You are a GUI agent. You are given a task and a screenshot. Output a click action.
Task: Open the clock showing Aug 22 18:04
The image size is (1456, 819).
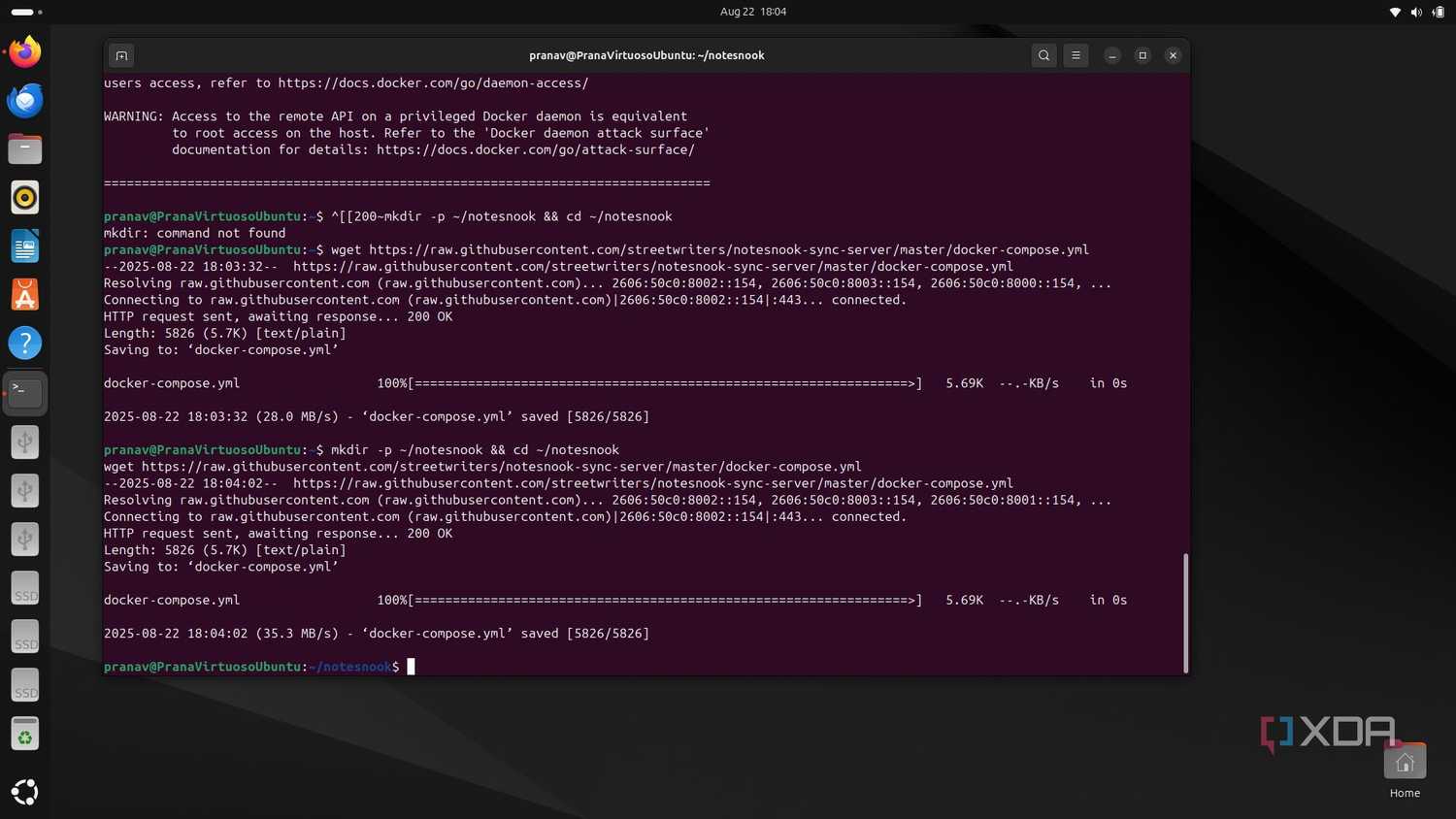coord(753,12)
